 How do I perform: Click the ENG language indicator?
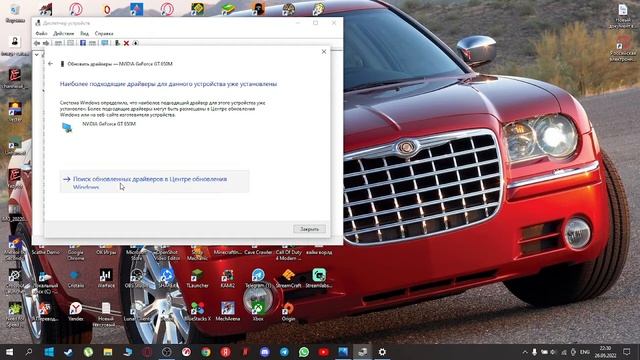pos(585,352)
